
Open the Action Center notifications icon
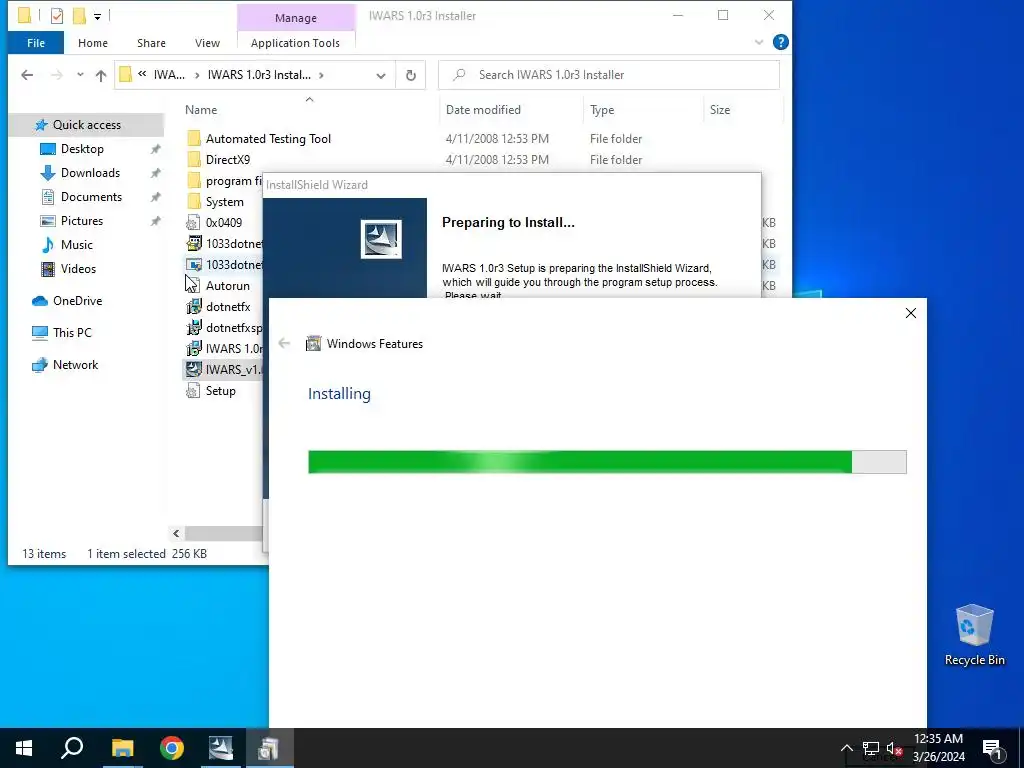tap(992, 748)
